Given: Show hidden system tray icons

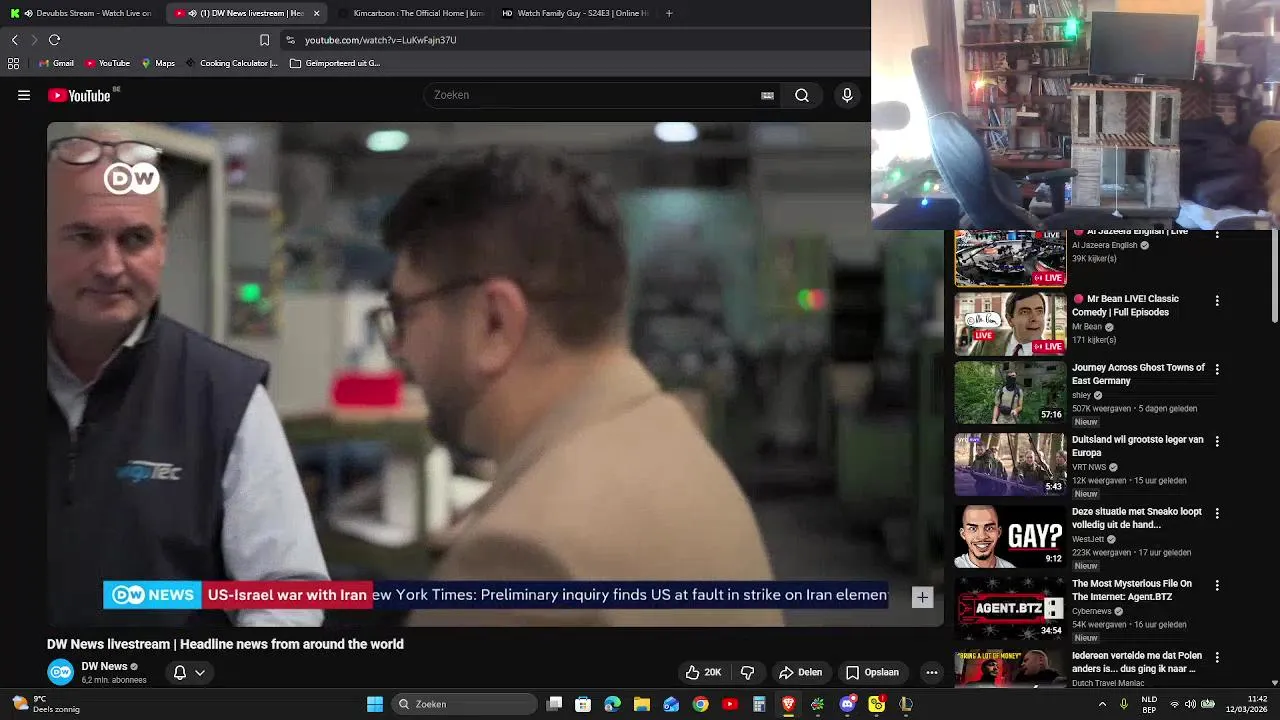Looking at the screenshot, I should 1102,704.
